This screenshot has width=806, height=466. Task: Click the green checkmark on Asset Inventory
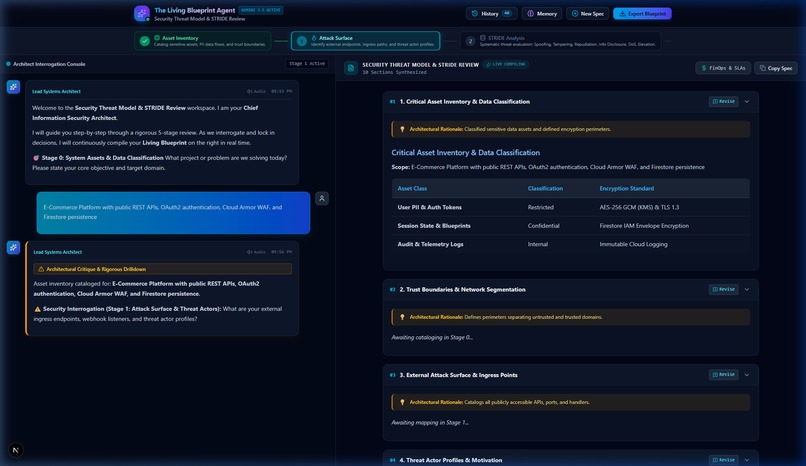point(145,41)
